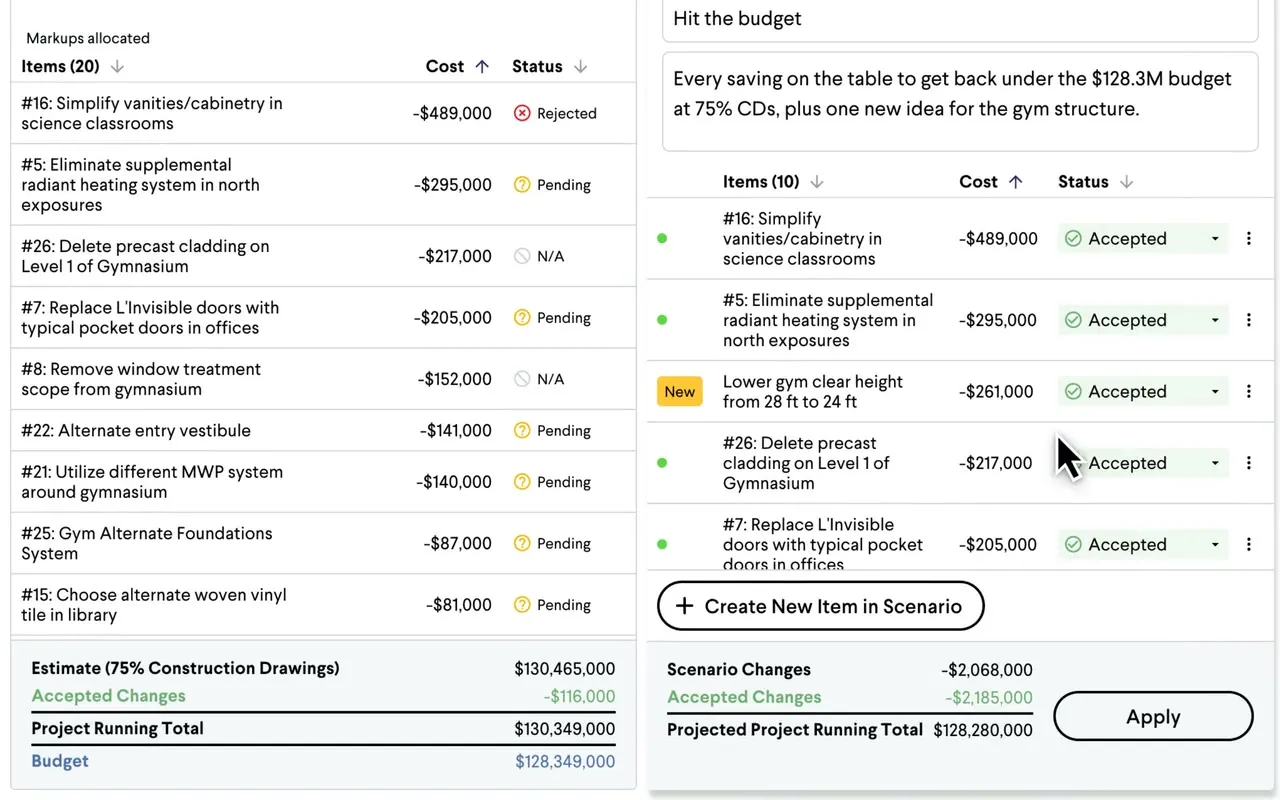The height and width of the screenshot is (800, 1280).
Task: Click the -$152,000 cost value
Action: [x=455, y=379]
